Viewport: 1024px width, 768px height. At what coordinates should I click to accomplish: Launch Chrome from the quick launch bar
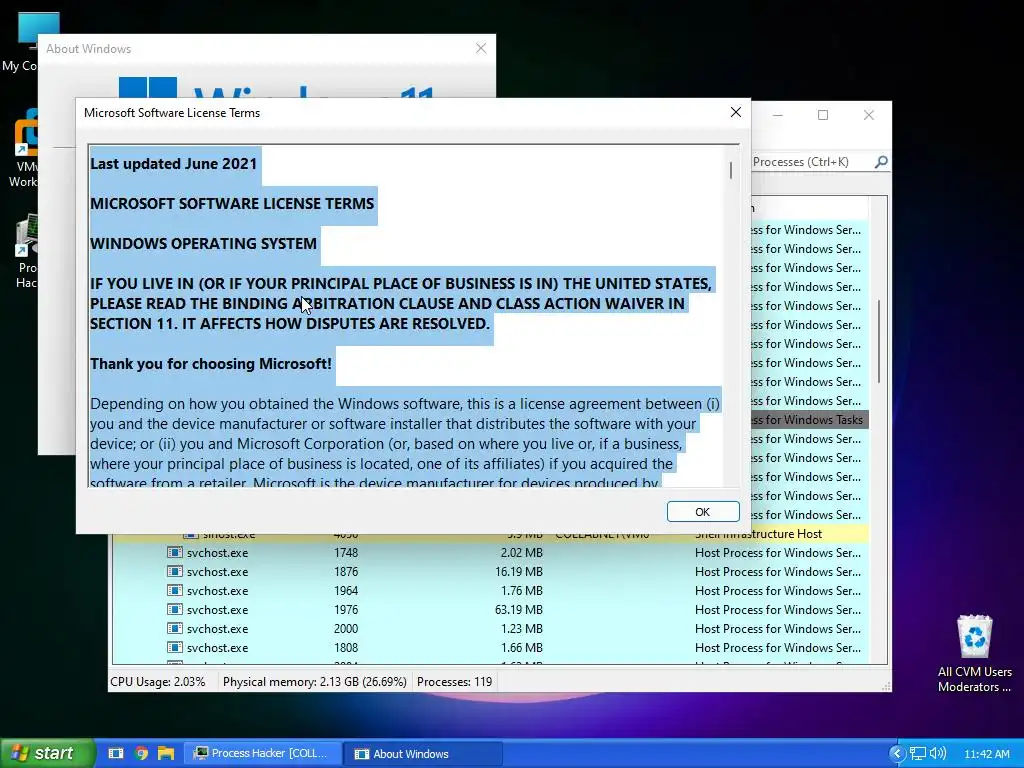coord(141,754)
